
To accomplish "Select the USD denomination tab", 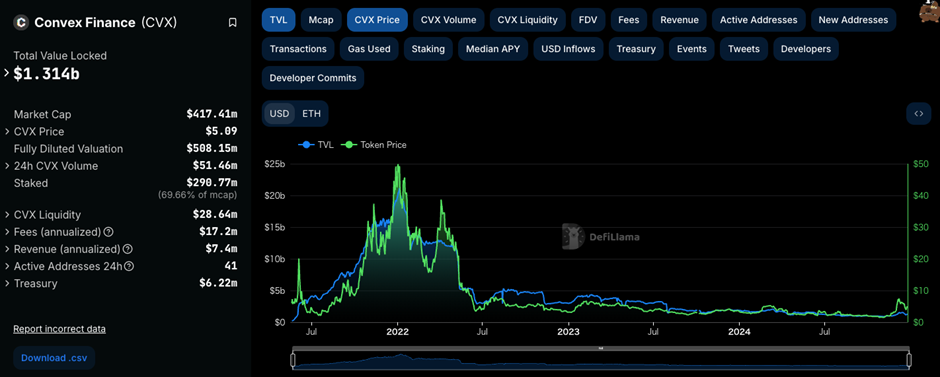I will coord(279,113).
